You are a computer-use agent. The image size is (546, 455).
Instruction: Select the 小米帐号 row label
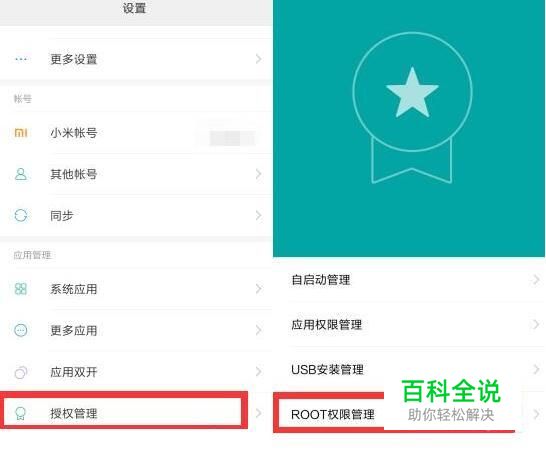tap(73, 133)
